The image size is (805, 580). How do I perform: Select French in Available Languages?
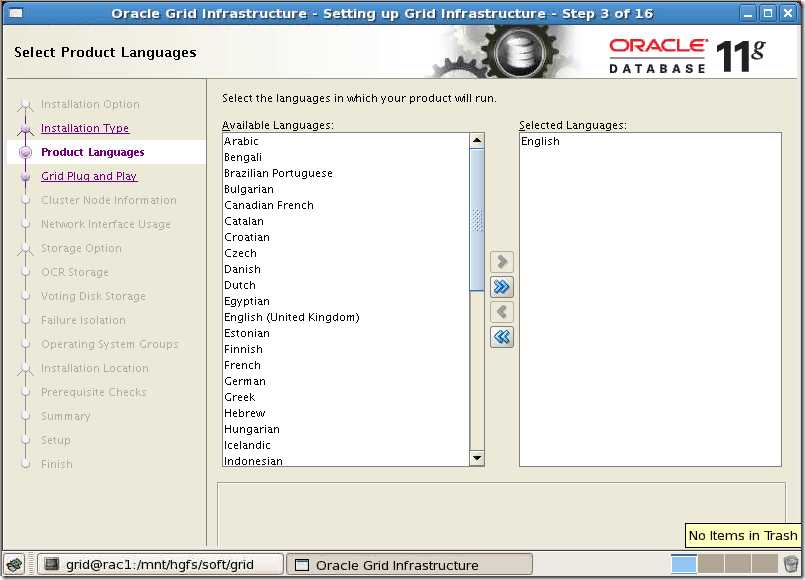346,365
